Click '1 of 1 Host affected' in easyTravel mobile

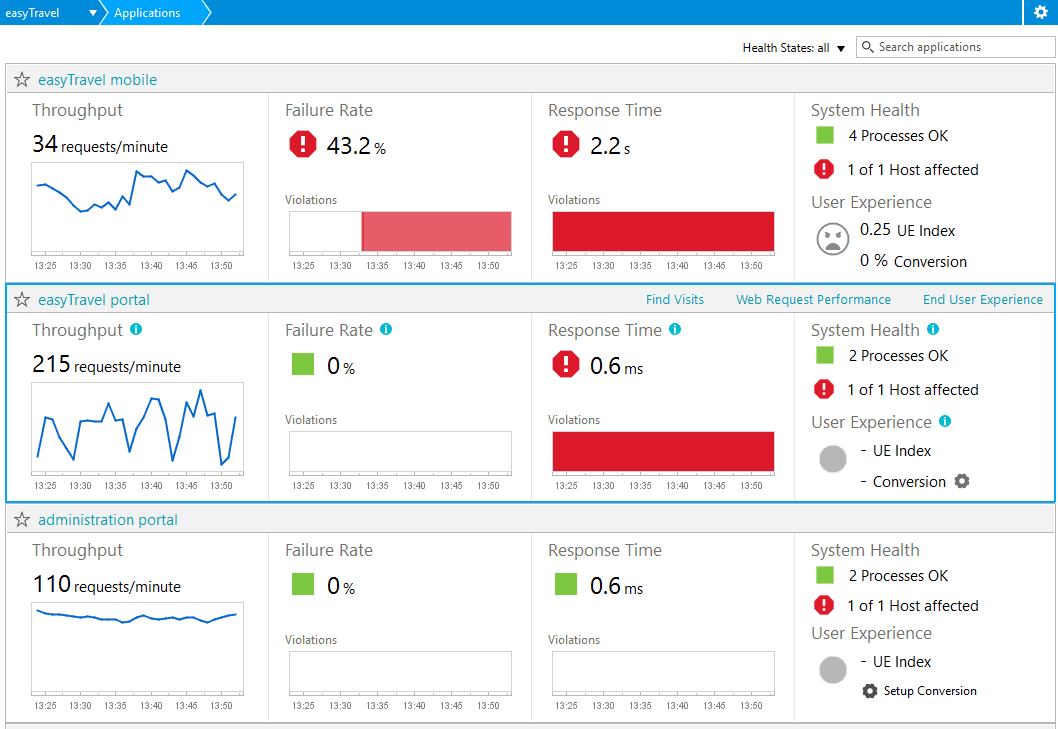click(913, 170)
